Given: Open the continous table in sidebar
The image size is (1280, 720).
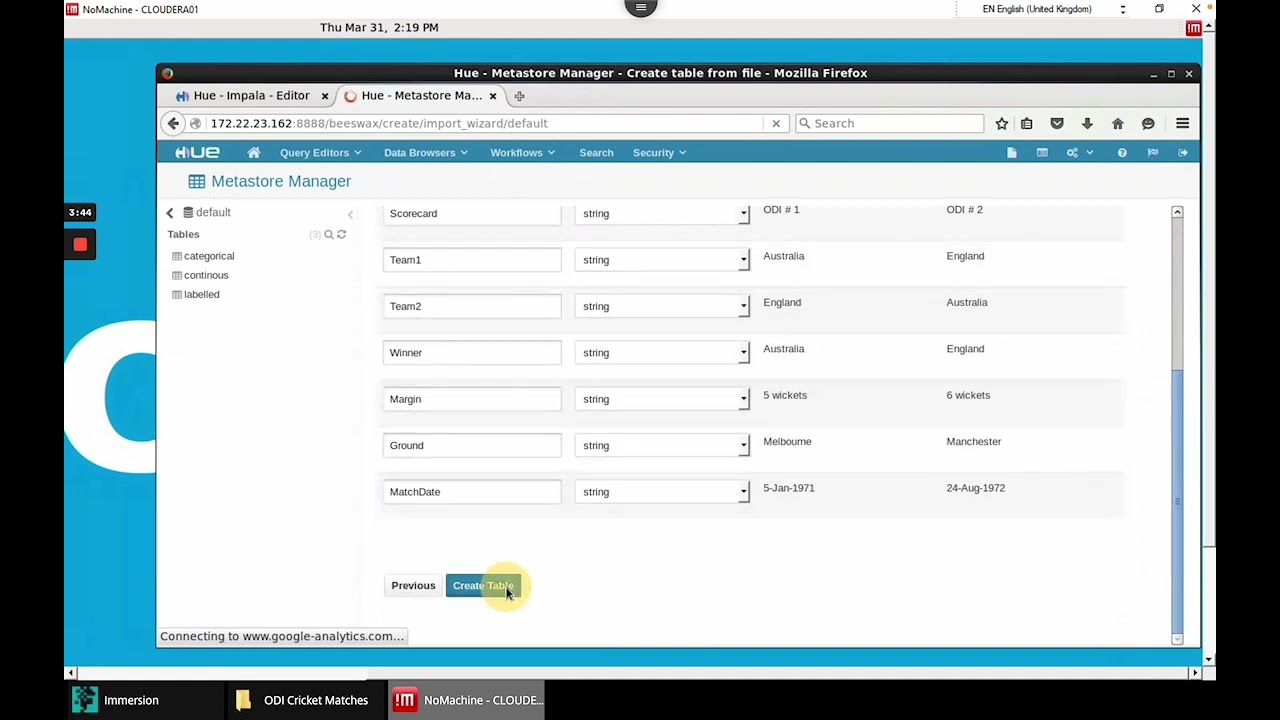Looking at the screenshot, I should pyautogui.click(x=206, y=275).
